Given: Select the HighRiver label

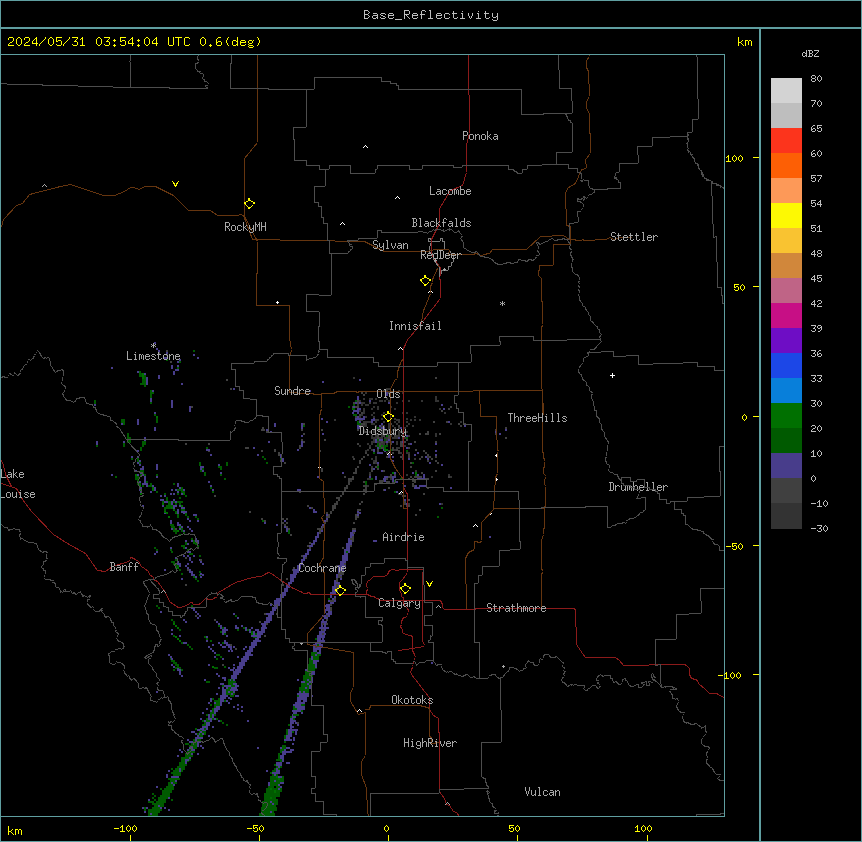Looking at the screenshot, I should tap(430, 743).
